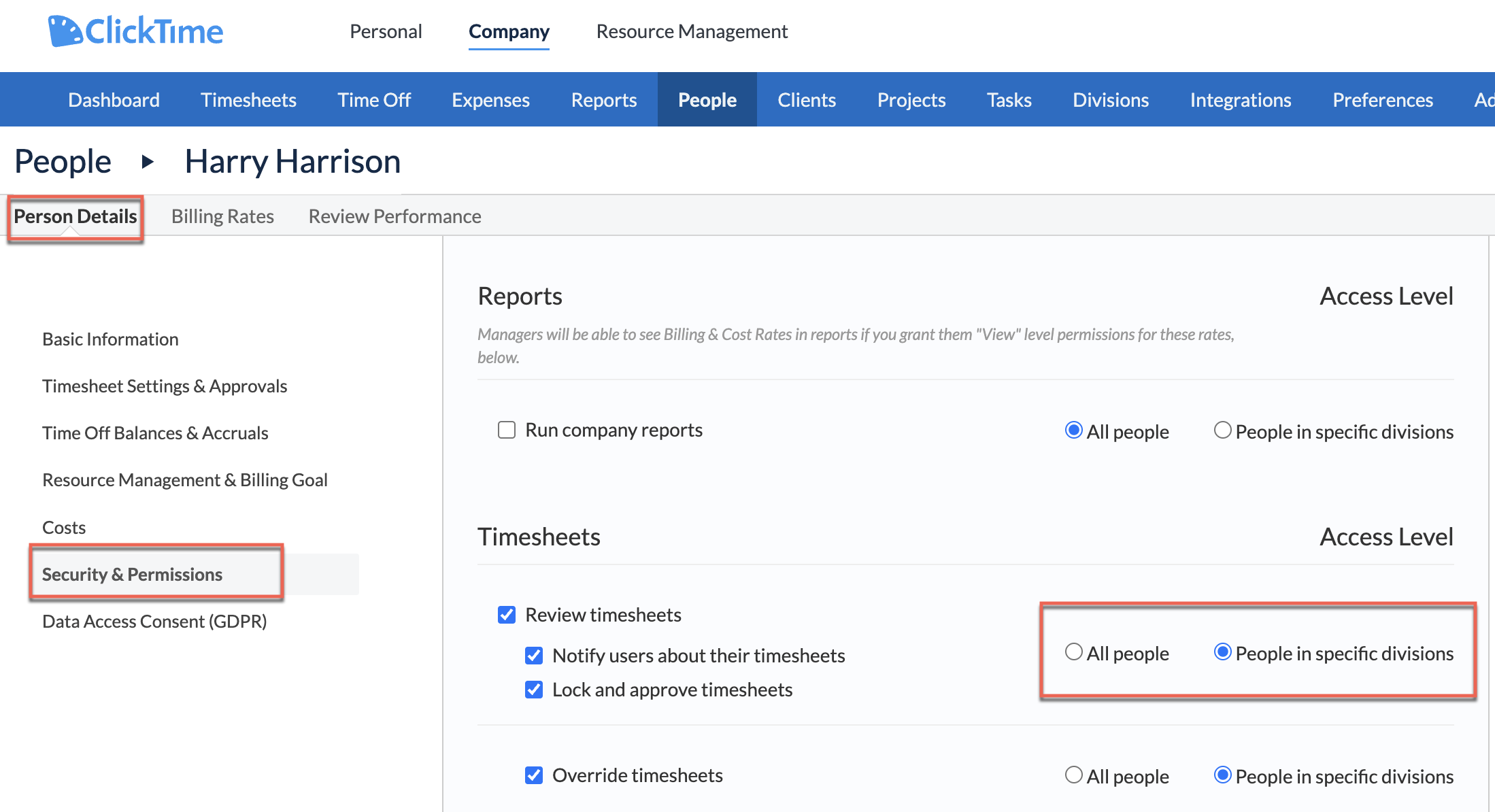Select Security & Permissions in sidebar
This screenshot has height=812, width=1495.
click(132, 574)
